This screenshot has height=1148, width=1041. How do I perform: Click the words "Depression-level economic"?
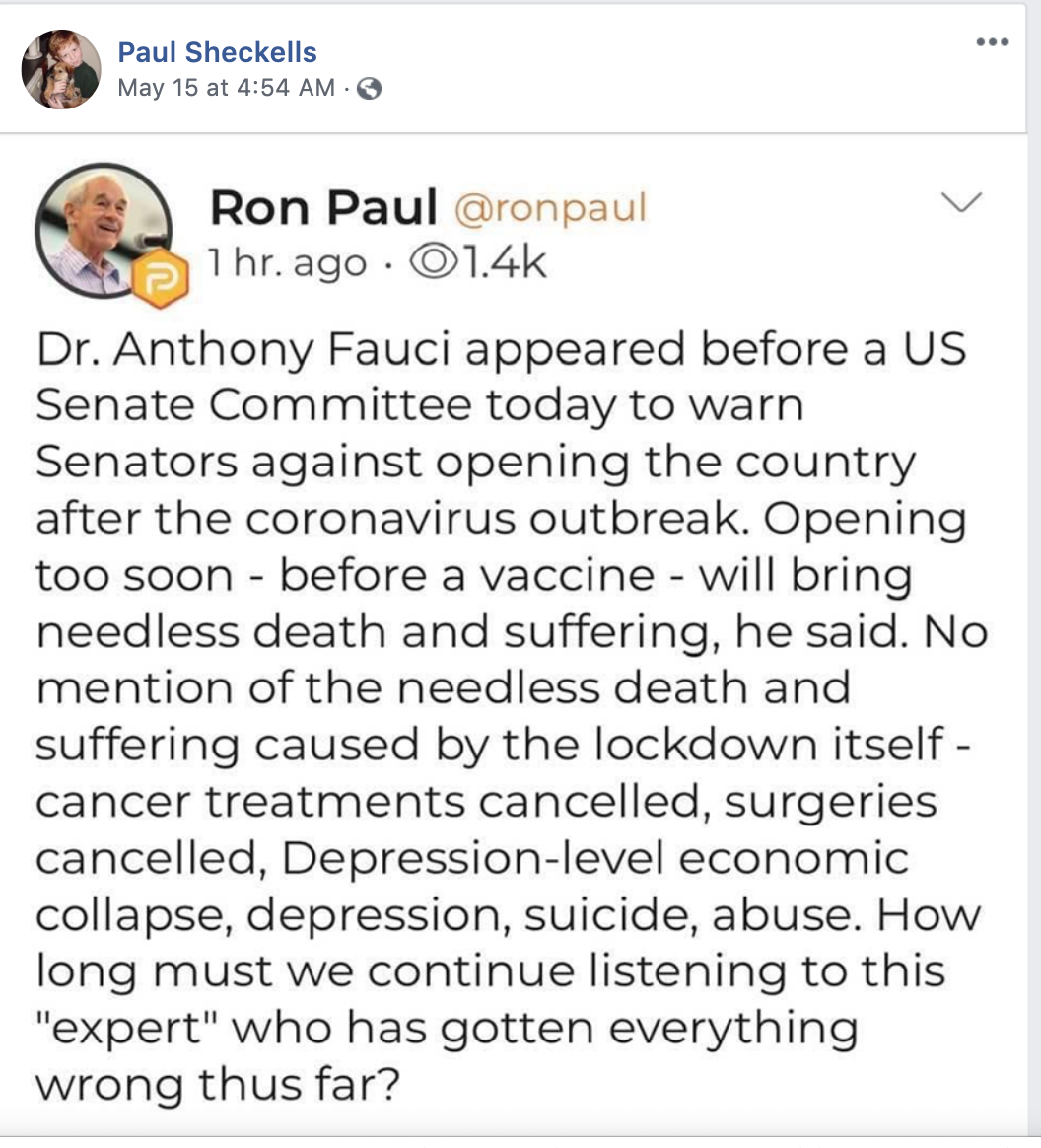tap(595, 857)
